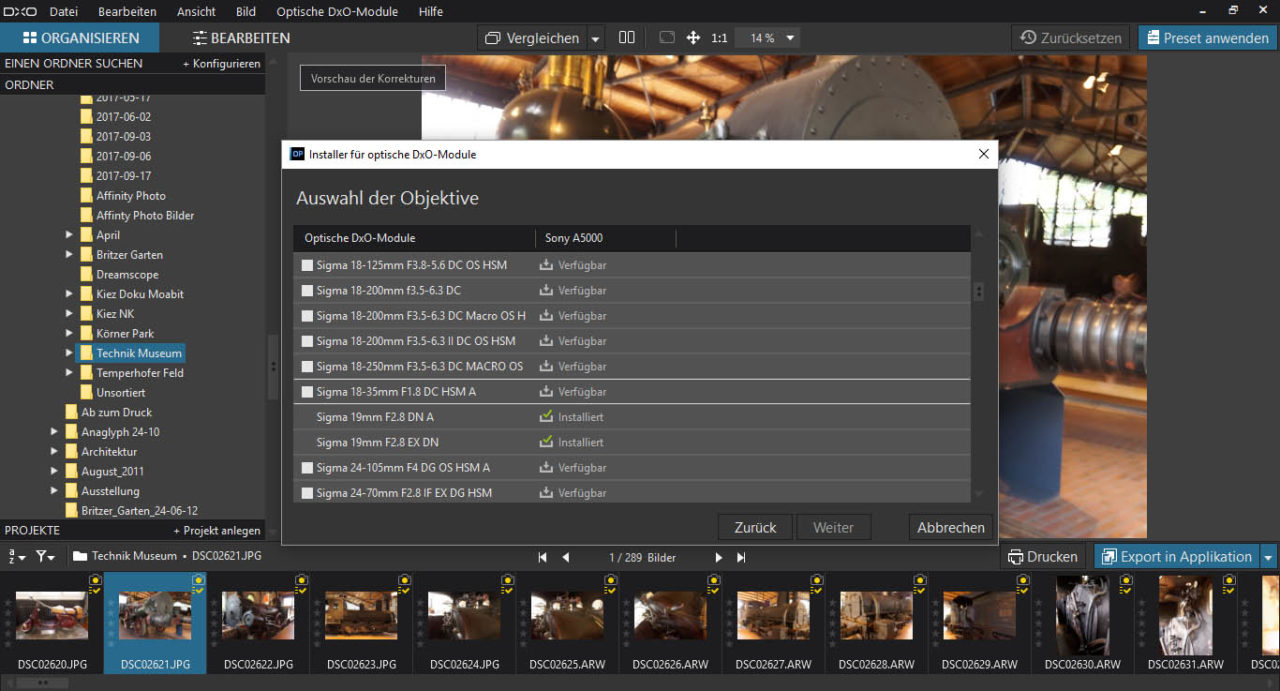Check Sigma 18-250mm F3.5-6.3 DC MACRO OS
The image size is (1280, 691).
pos(308,366)
